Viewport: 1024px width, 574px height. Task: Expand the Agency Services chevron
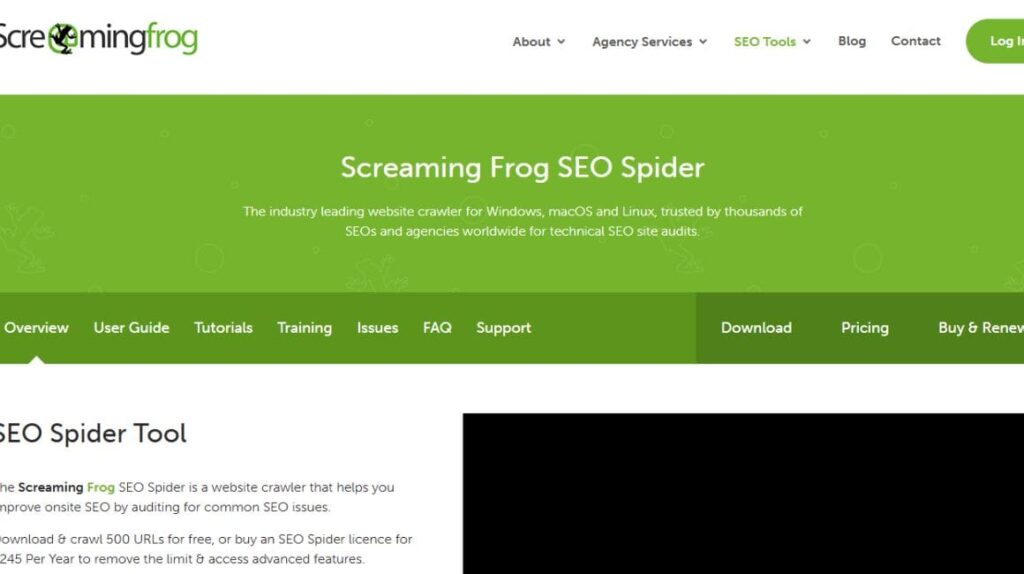703,42
